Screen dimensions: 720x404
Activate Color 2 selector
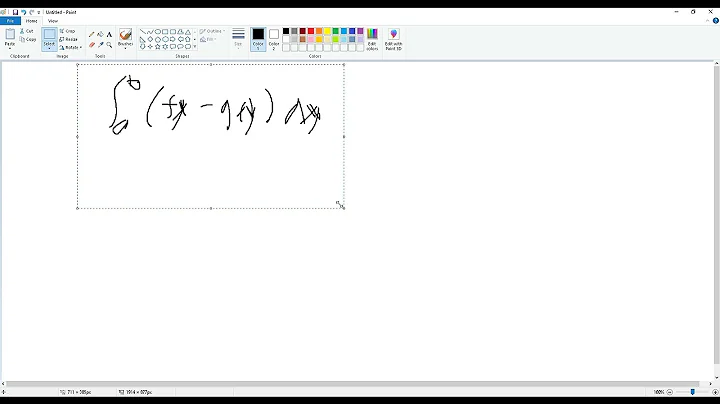point(274,39)
